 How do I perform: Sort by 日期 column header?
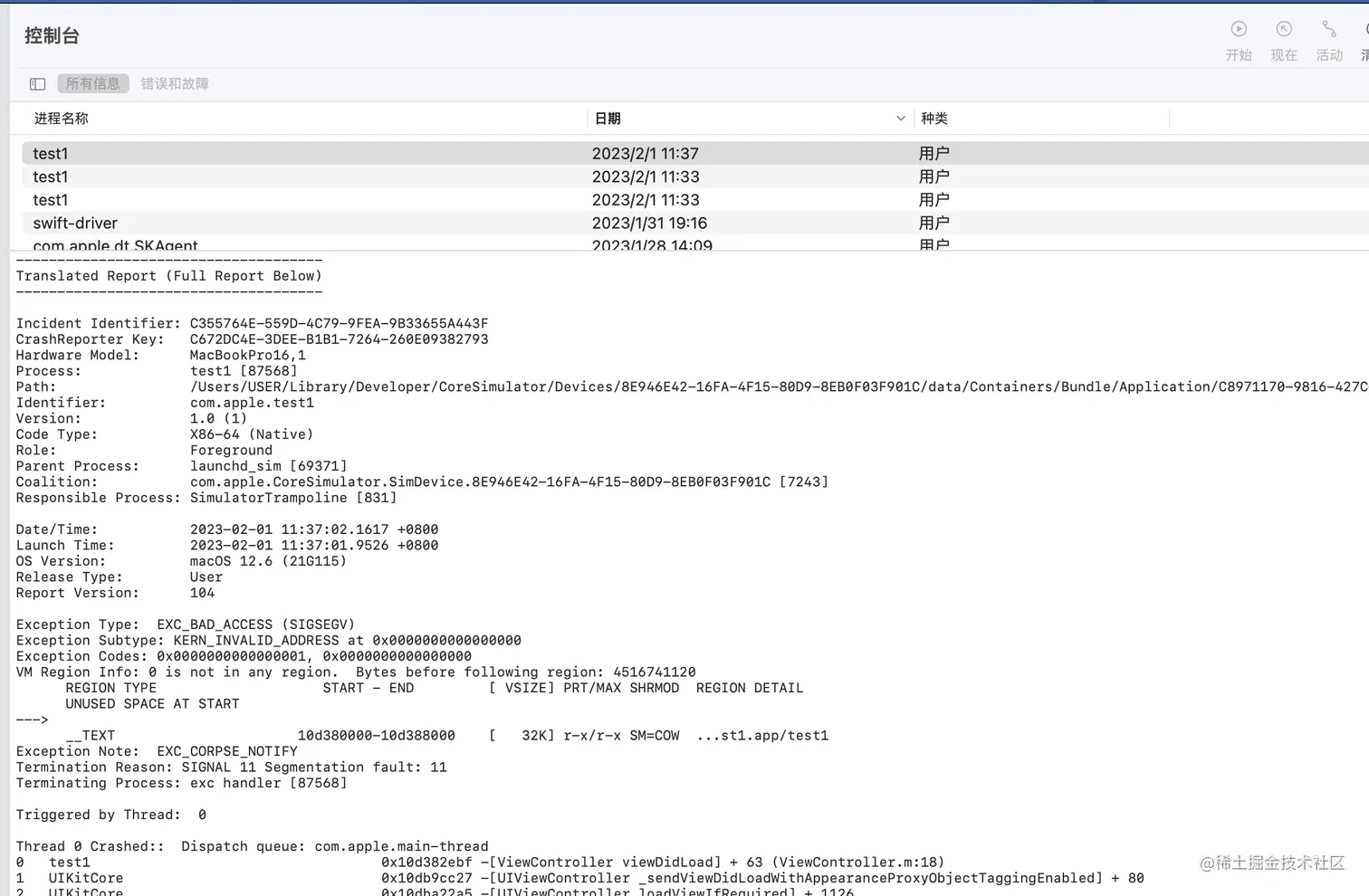pos(608,119)
